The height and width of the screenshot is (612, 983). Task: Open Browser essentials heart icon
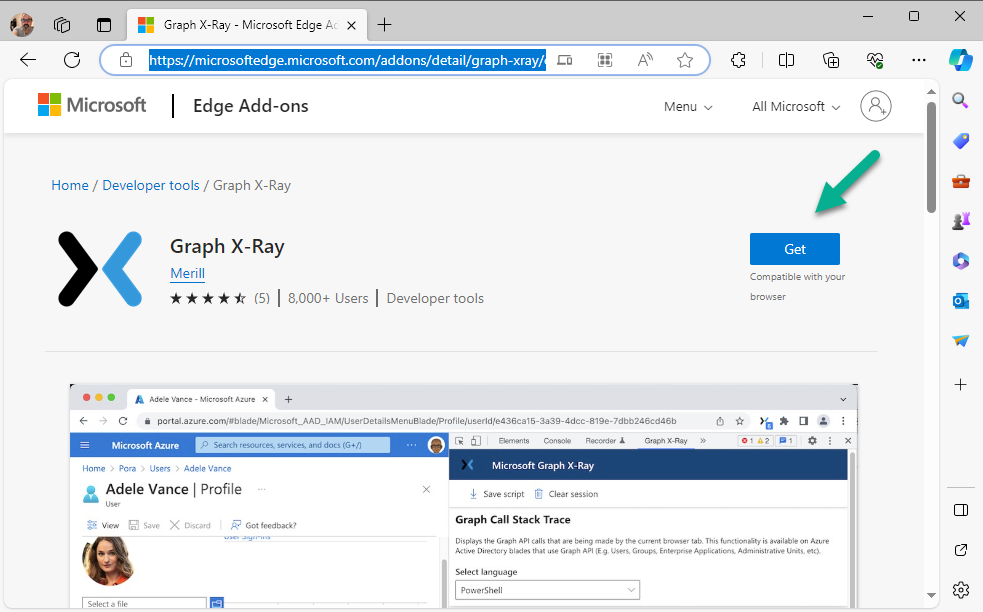(x=875, y=60)
